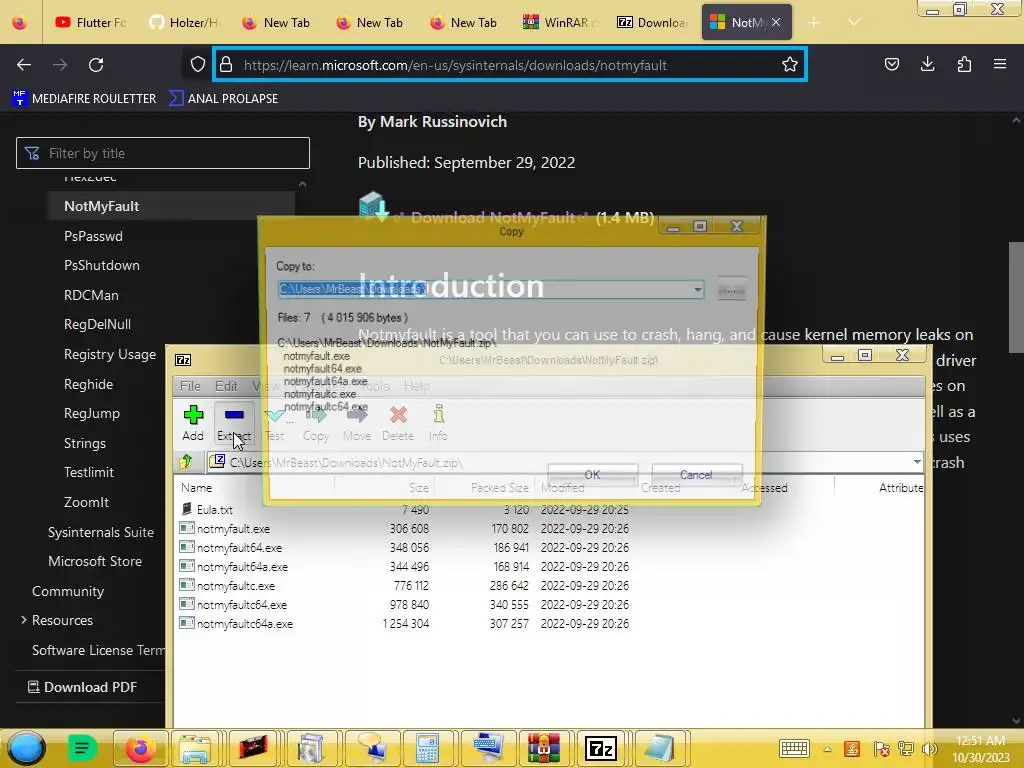The height and width of the screenshot is (768, 1024).
Task: Open WinRAR from the taskbar
Action: [543, 748]
